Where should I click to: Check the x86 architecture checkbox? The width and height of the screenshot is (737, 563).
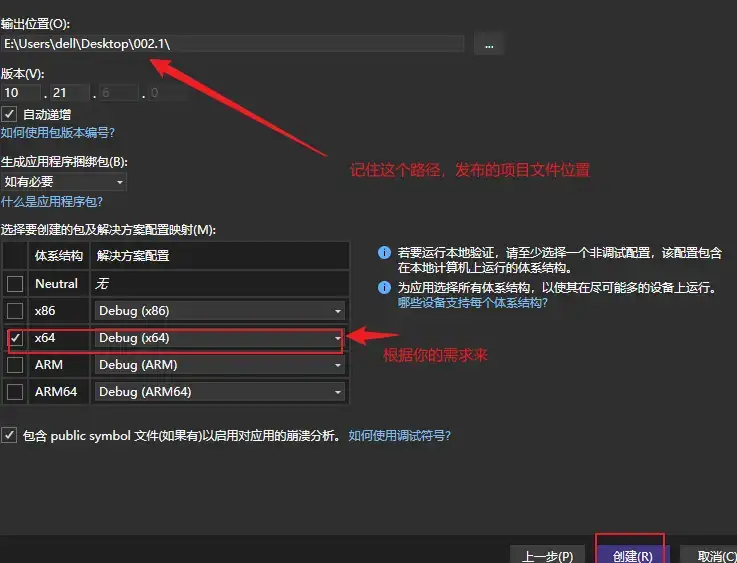coord(15,311)
